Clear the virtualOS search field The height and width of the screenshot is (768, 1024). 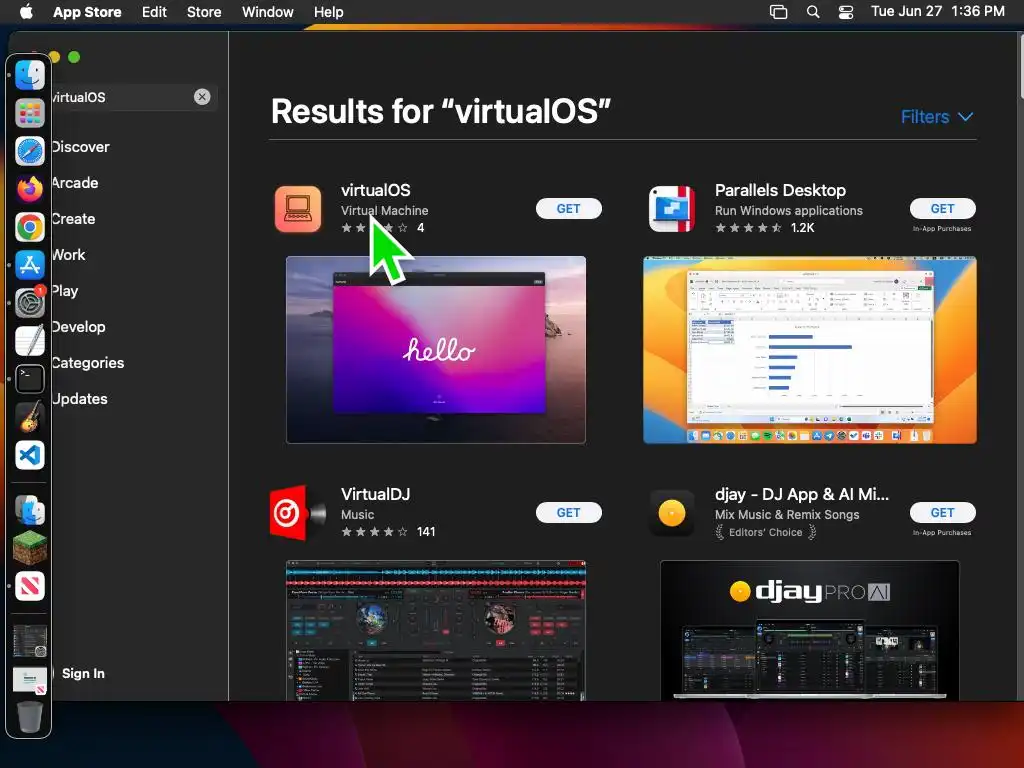click(202, 97)
